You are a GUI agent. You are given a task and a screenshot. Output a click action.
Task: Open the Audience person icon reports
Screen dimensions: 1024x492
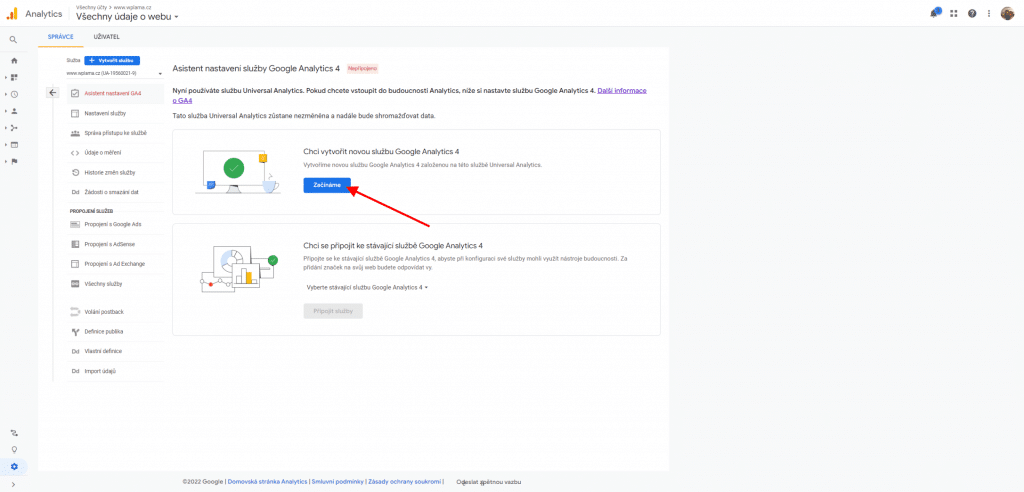tap(14, 111)
